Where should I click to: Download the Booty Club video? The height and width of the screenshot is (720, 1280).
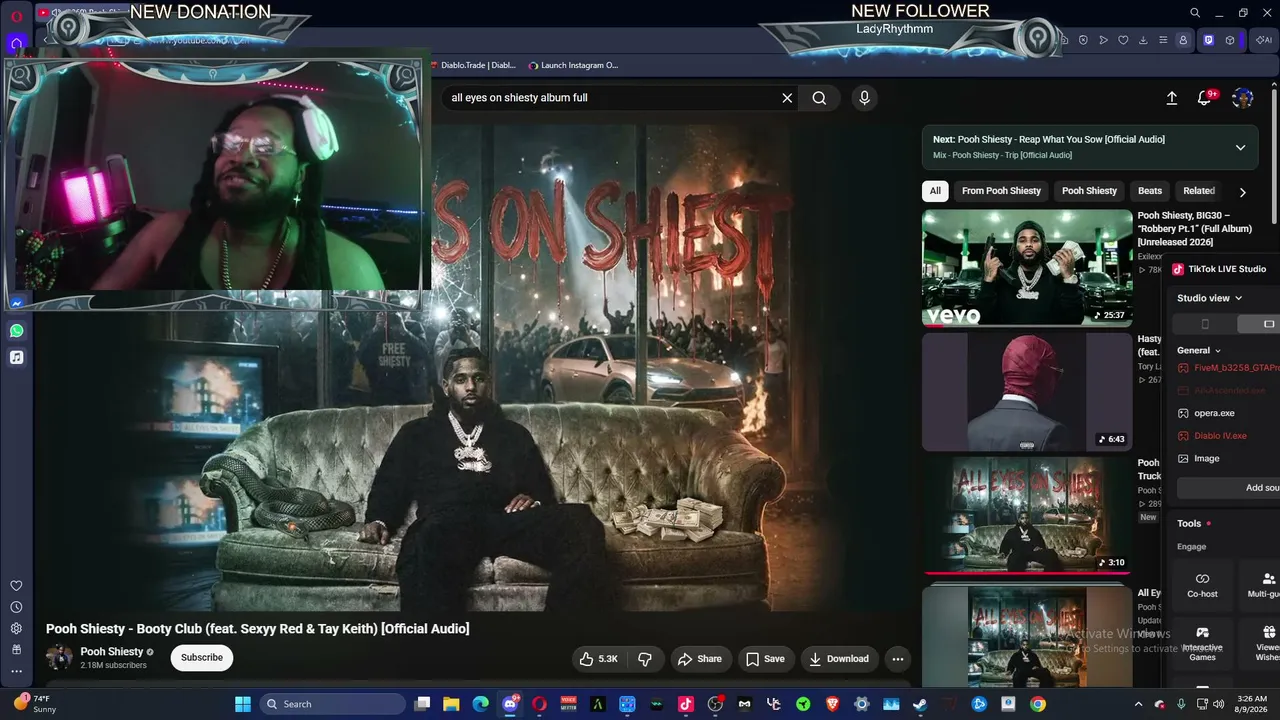(839, 659)
